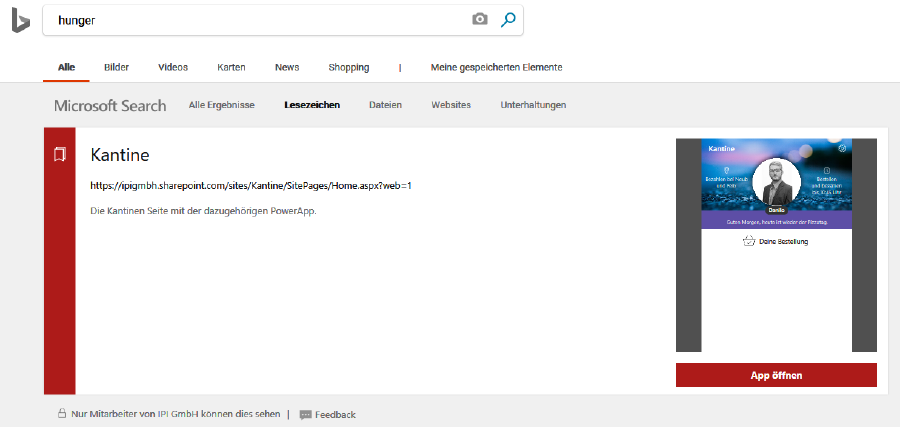Click the settings icon in Kantine app preview
This screenshot has width=900, height=427.
pos(842,148)
